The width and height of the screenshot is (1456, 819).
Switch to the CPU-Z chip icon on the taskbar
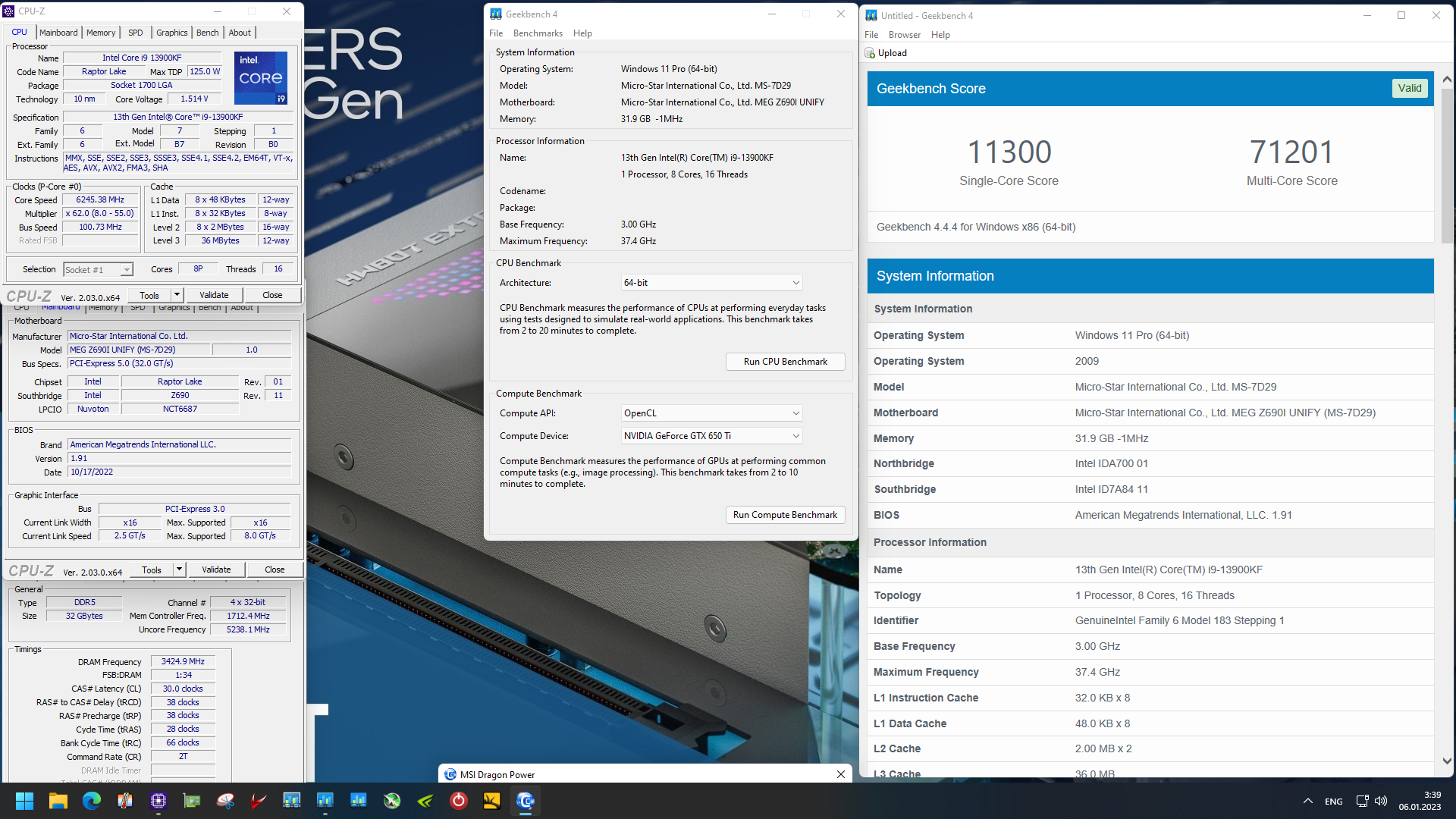pos(158,801)
